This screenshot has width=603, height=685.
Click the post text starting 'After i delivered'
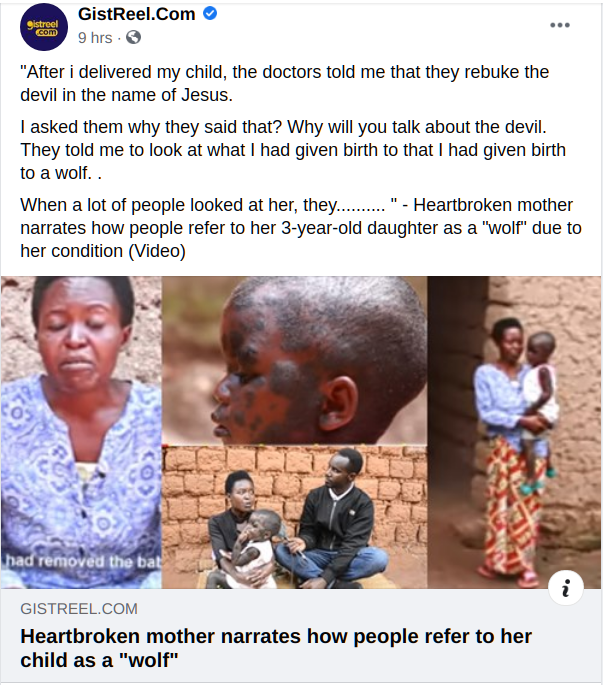point(284,83)
